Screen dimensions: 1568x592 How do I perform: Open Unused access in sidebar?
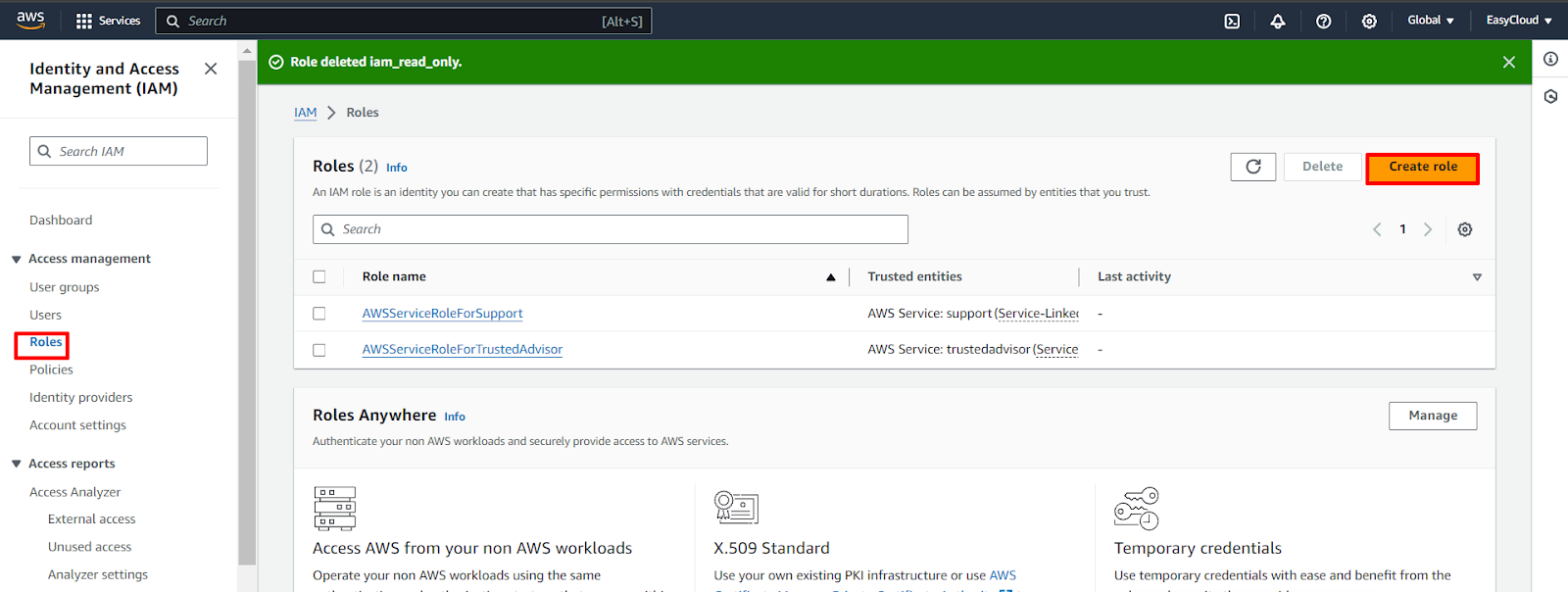(x=89, y=547)
